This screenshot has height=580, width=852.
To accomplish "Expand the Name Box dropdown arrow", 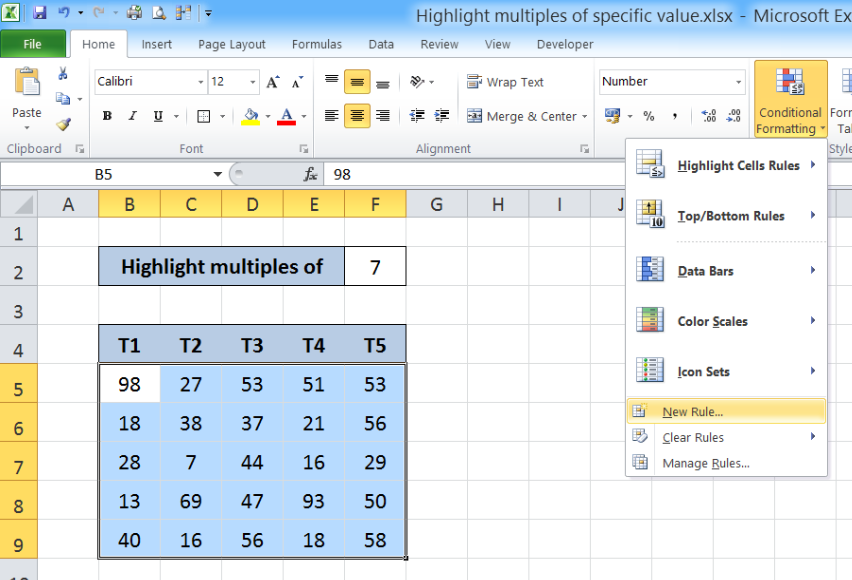I will (217, 174).
